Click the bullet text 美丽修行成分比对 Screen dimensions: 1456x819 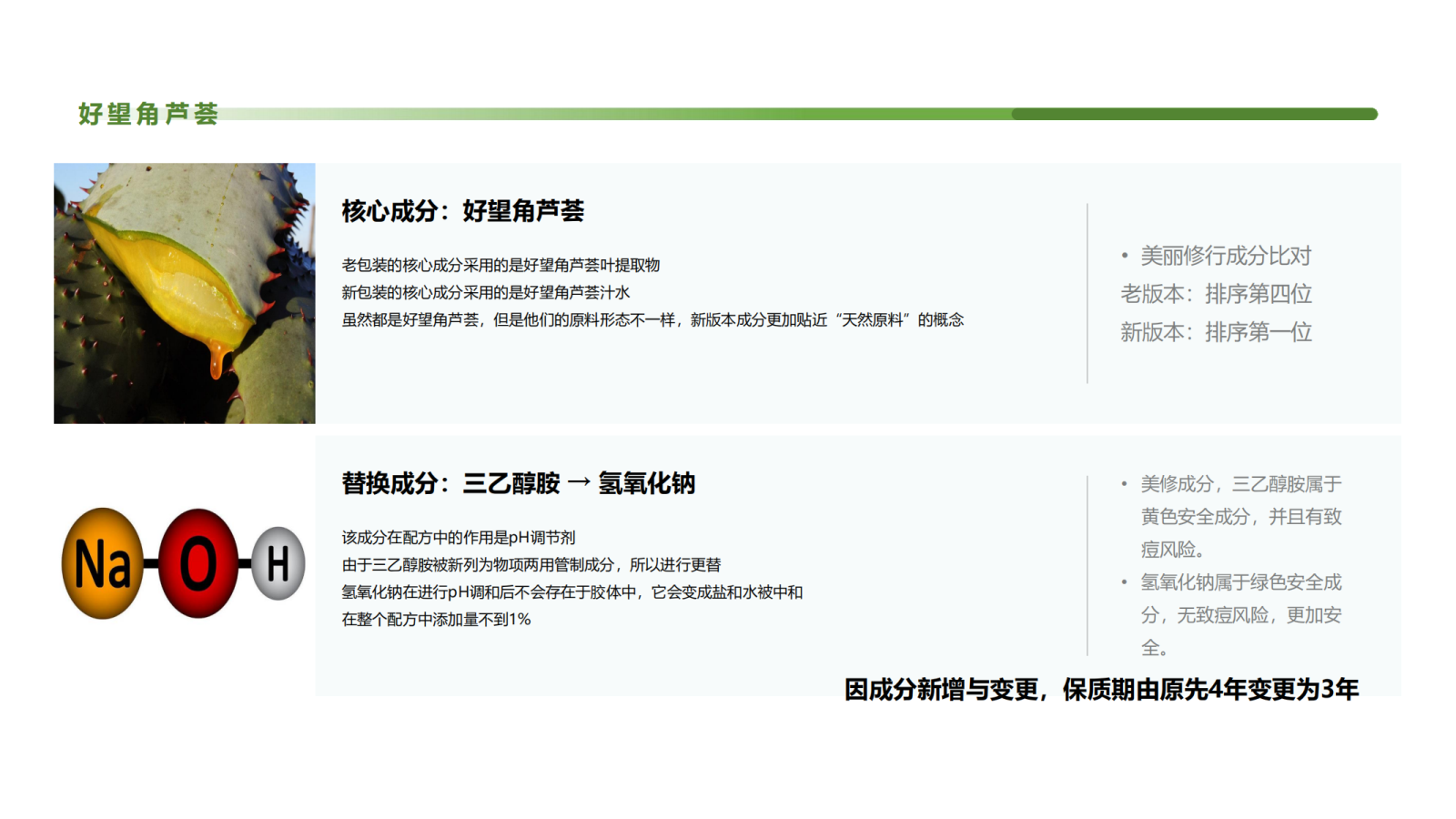(1225, 256)
